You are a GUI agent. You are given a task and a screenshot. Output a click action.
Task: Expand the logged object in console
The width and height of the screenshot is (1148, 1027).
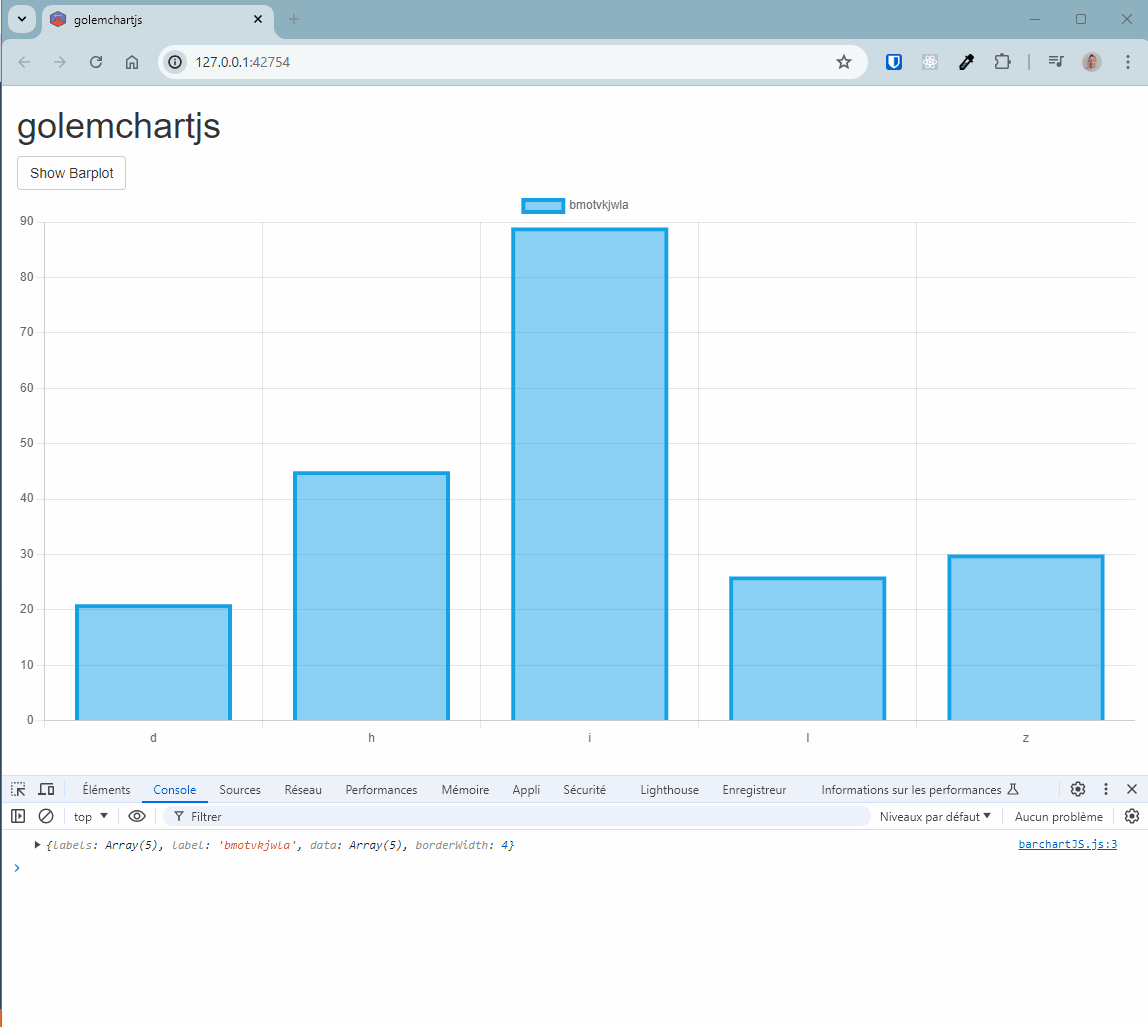click(38, 845)
